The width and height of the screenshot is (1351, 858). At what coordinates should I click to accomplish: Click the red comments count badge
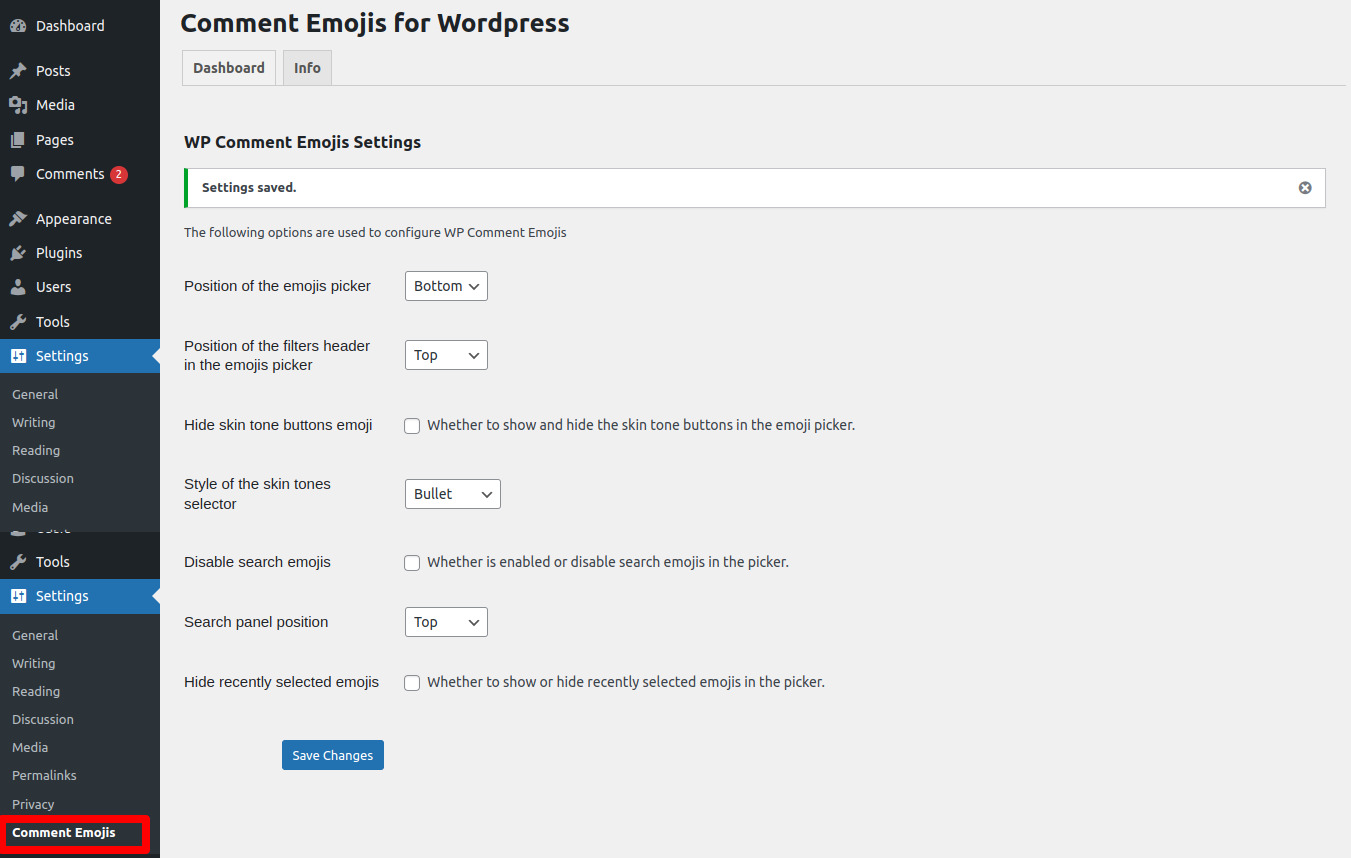(x=119, y=174)
